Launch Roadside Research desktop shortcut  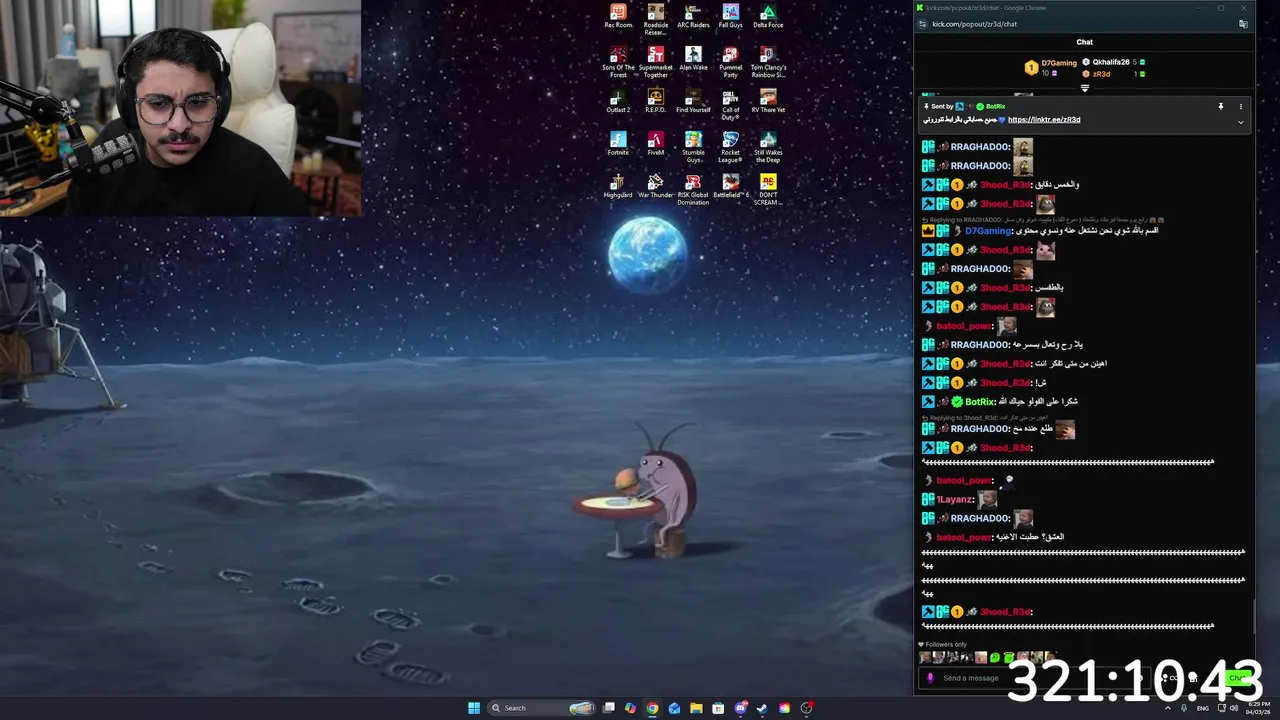point(656,20)
